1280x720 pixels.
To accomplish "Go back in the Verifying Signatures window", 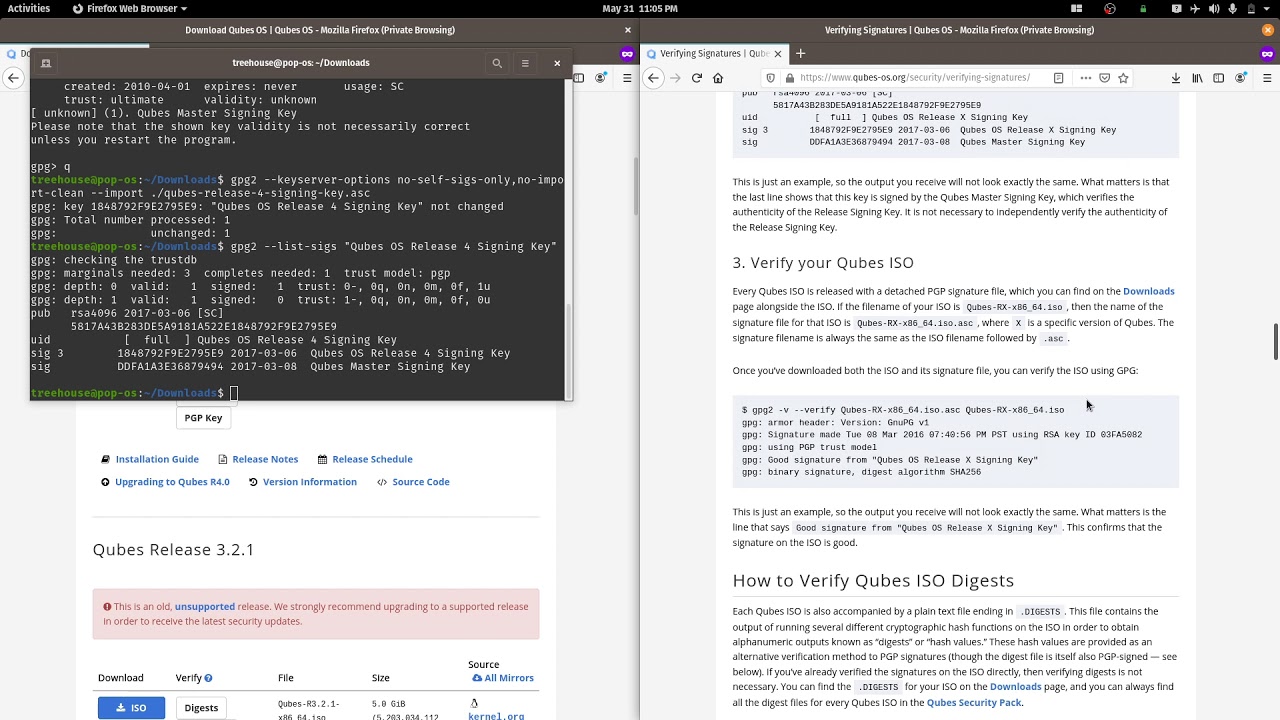I will pyautogui.click(x=653, y=78).
